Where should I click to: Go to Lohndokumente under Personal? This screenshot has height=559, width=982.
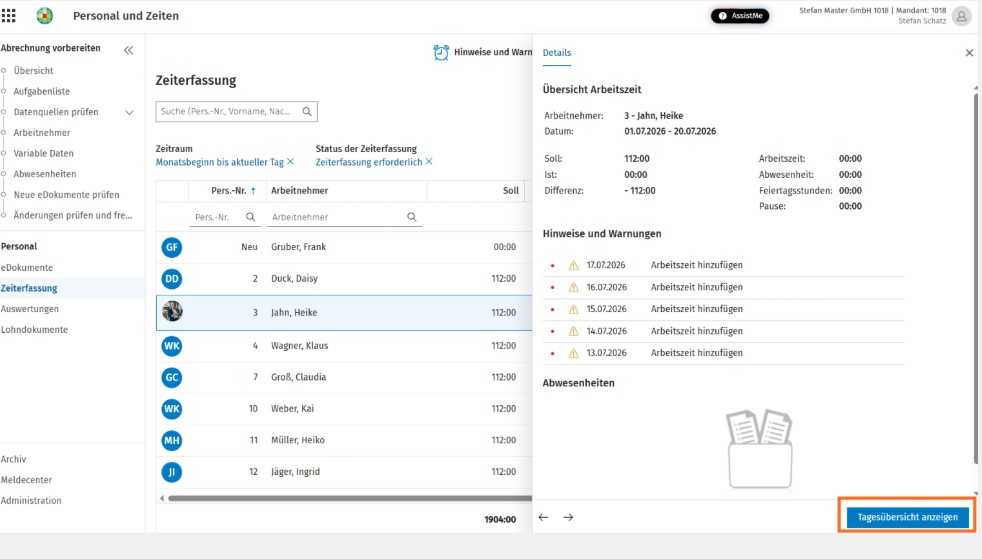pos(34,329)
